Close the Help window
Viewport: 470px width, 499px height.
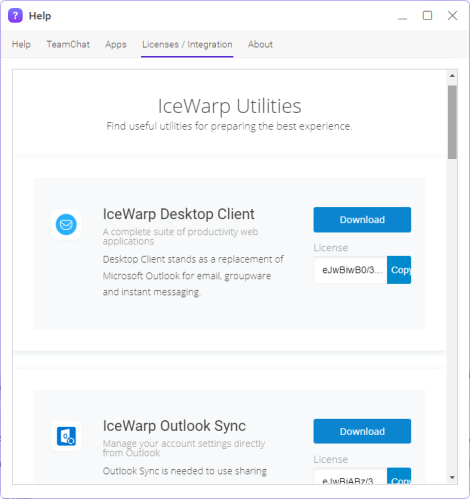pyautogui.click(x=452, y=16)
